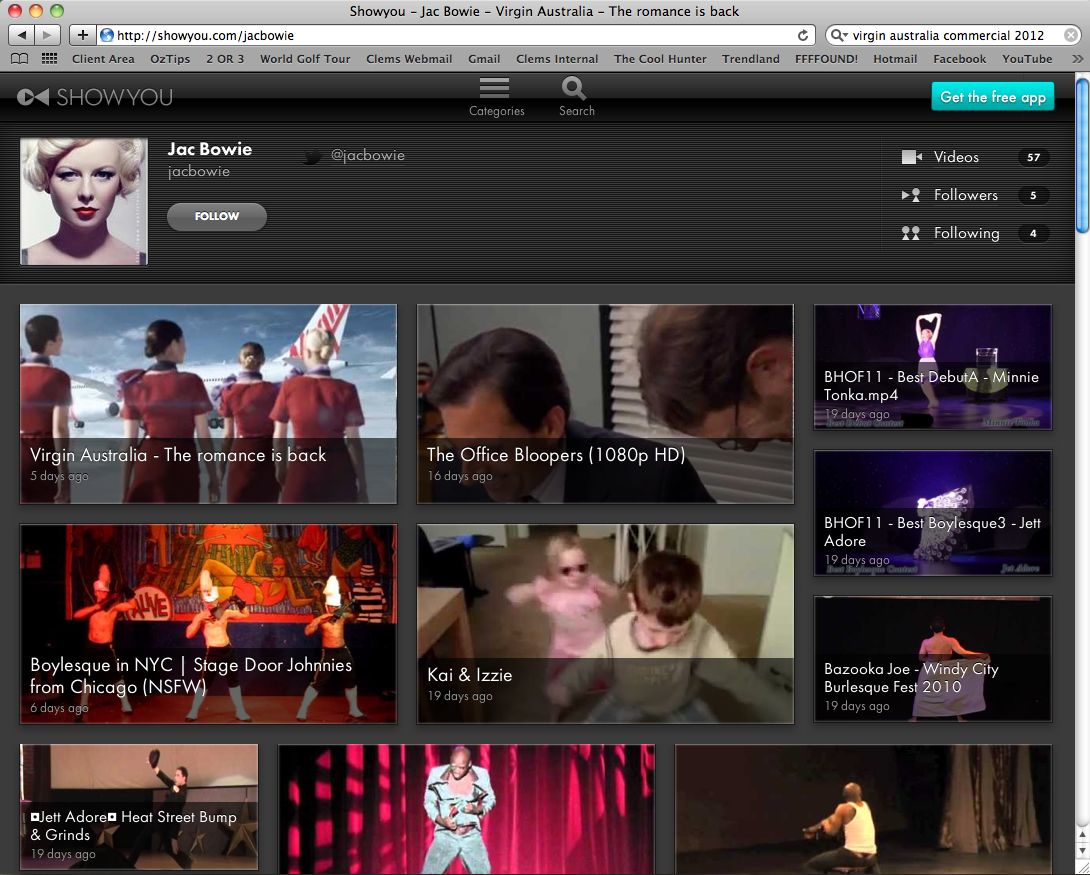
Task: Click the Followers icon
Action: (911, 195)
